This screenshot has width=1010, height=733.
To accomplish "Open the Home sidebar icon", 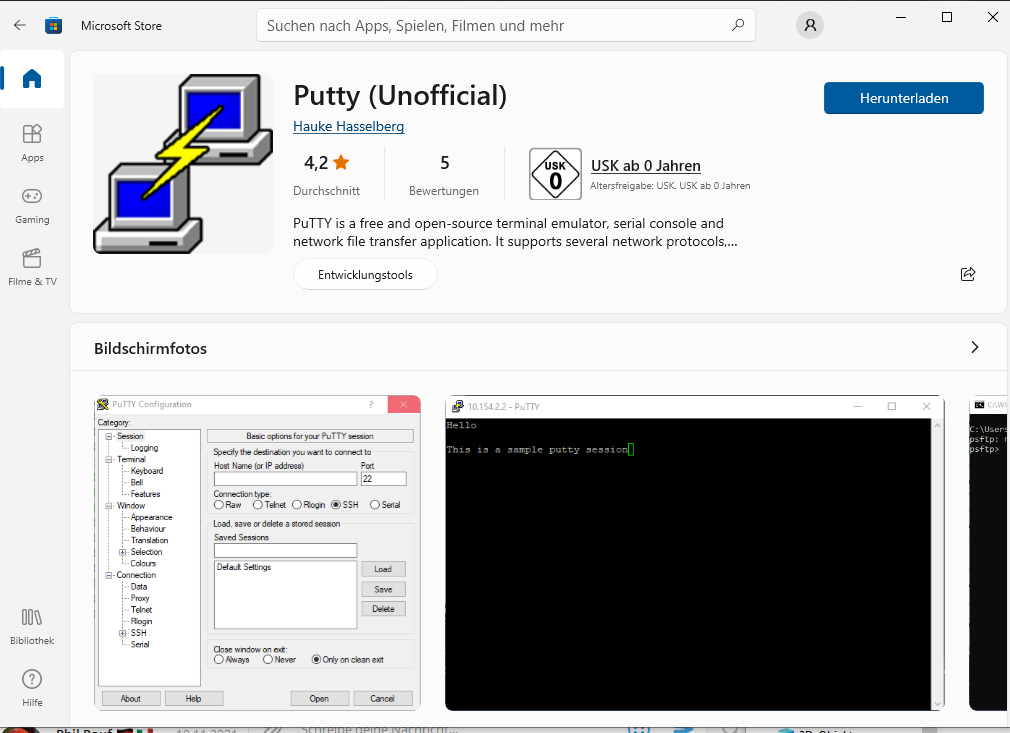I will [x=32, y=79].
